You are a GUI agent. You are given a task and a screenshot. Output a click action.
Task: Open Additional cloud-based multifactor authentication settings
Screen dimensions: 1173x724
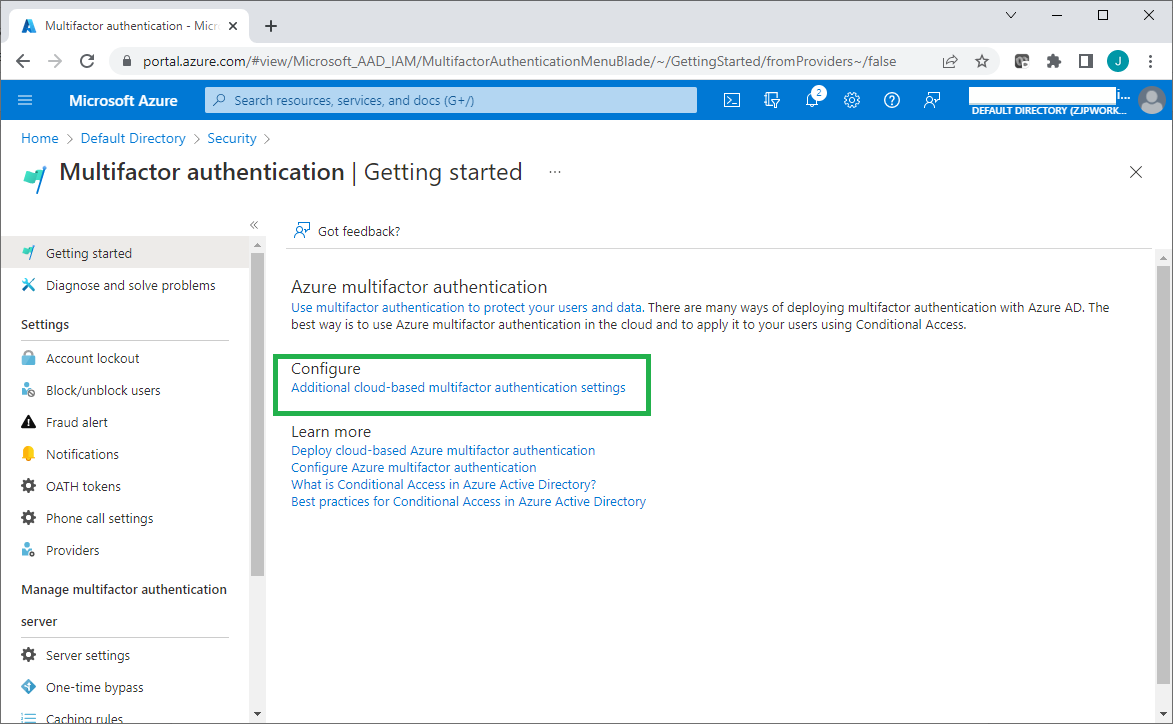(x=458, y=387)
